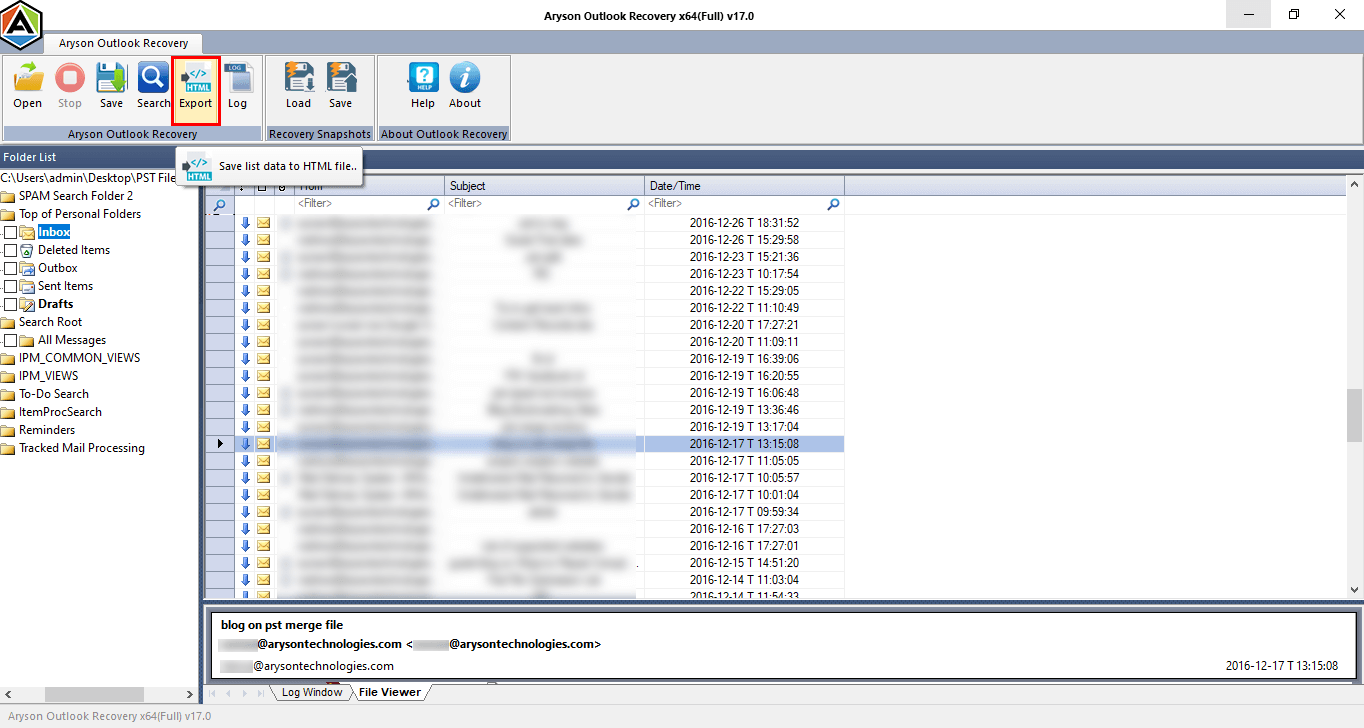
Task: Click the envelope icon in the 13:15:08 row
Action: [264, 443]
